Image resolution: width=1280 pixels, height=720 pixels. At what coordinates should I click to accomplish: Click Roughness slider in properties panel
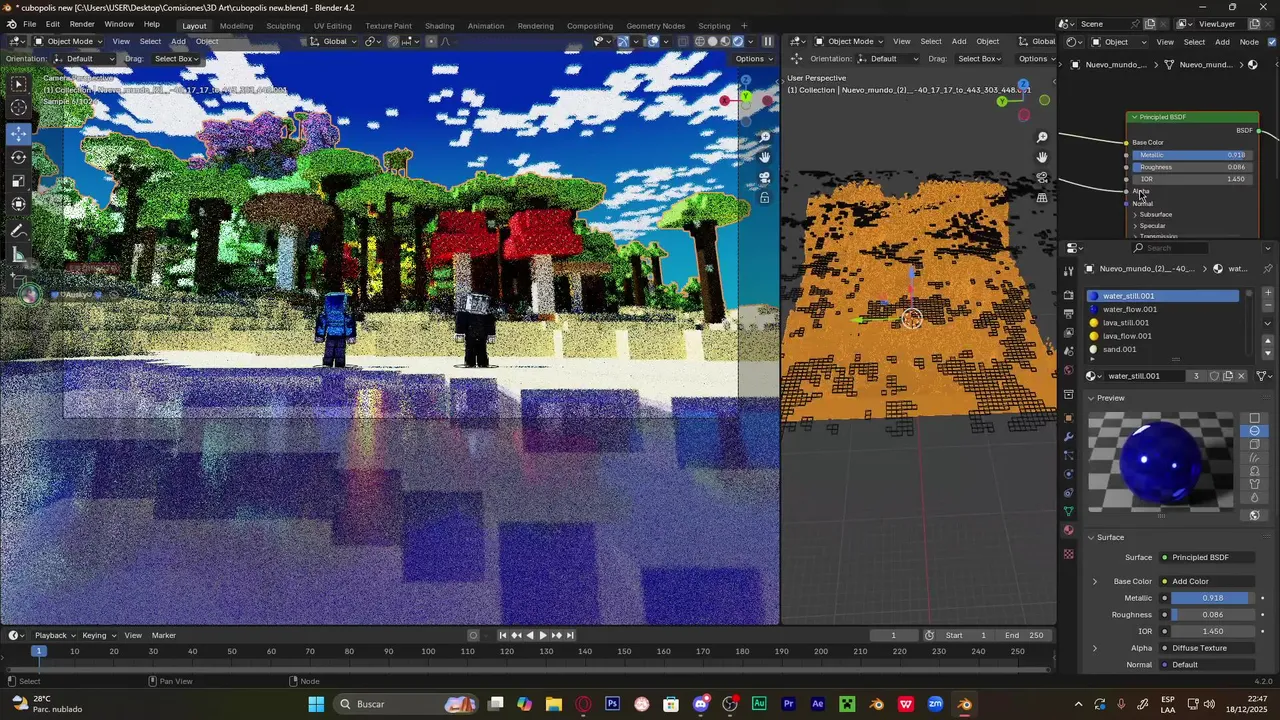coord(1213,614)
